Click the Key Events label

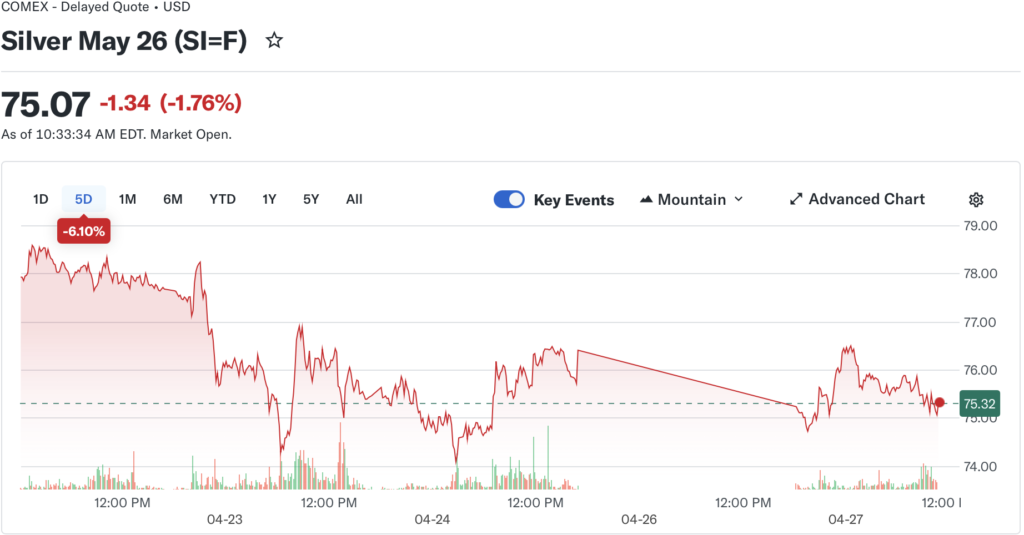click(574, 199)
